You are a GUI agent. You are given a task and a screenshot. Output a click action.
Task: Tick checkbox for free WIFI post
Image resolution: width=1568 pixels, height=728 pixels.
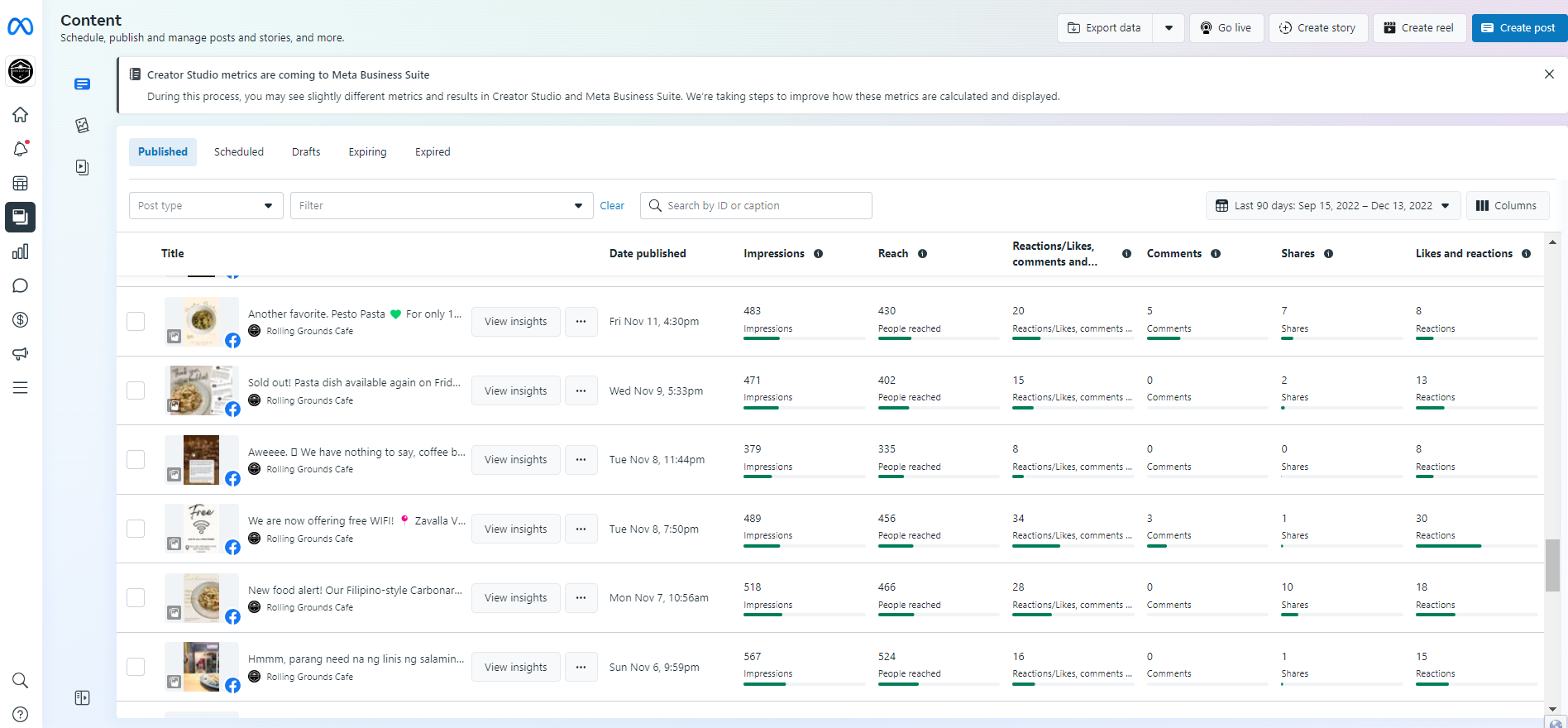point(136,529)
